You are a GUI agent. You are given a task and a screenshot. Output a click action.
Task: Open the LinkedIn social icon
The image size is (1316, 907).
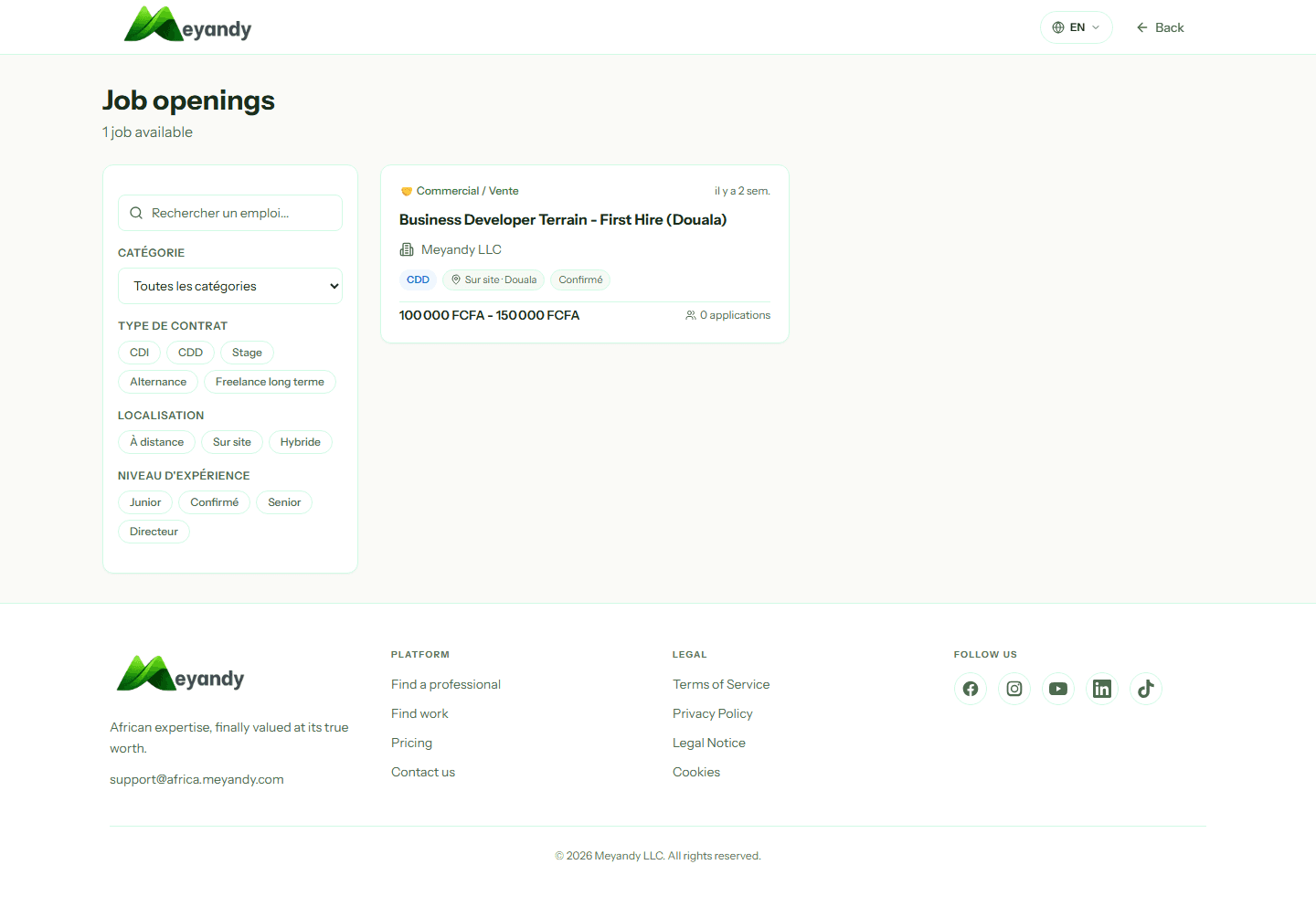click(x=1101, y=689)
